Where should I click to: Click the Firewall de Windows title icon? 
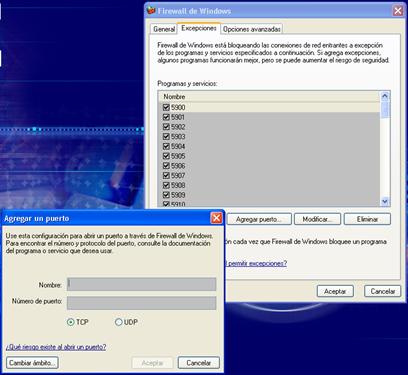point(151,10)
